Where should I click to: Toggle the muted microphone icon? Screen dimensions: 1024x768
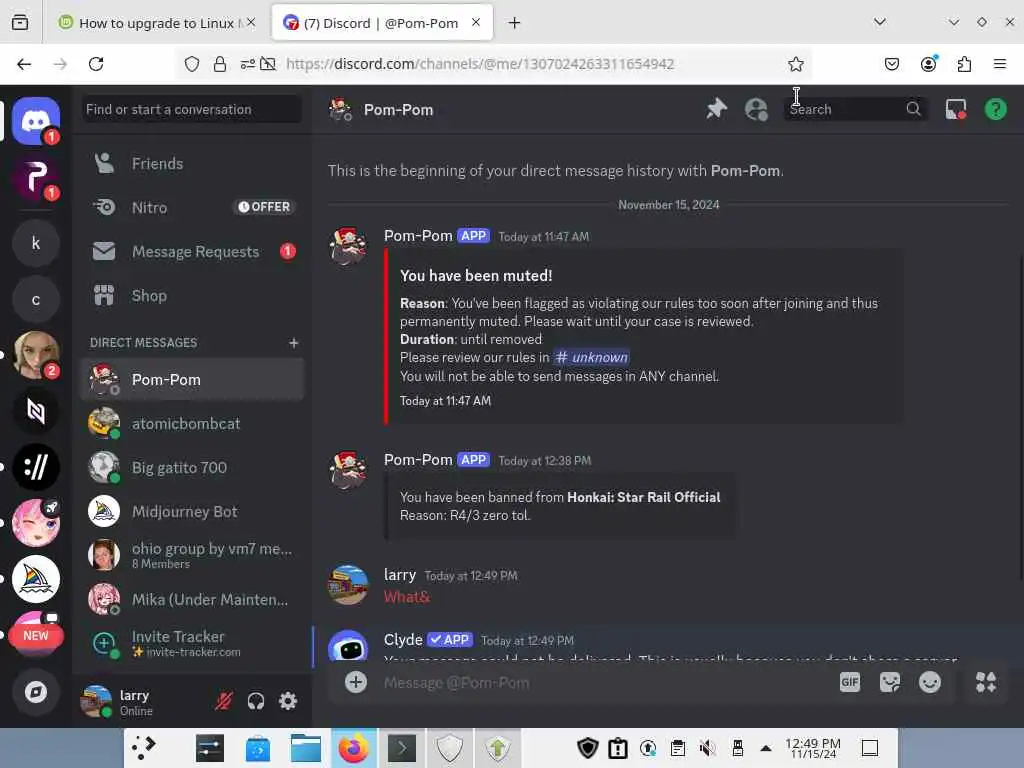tap(224, 701)
